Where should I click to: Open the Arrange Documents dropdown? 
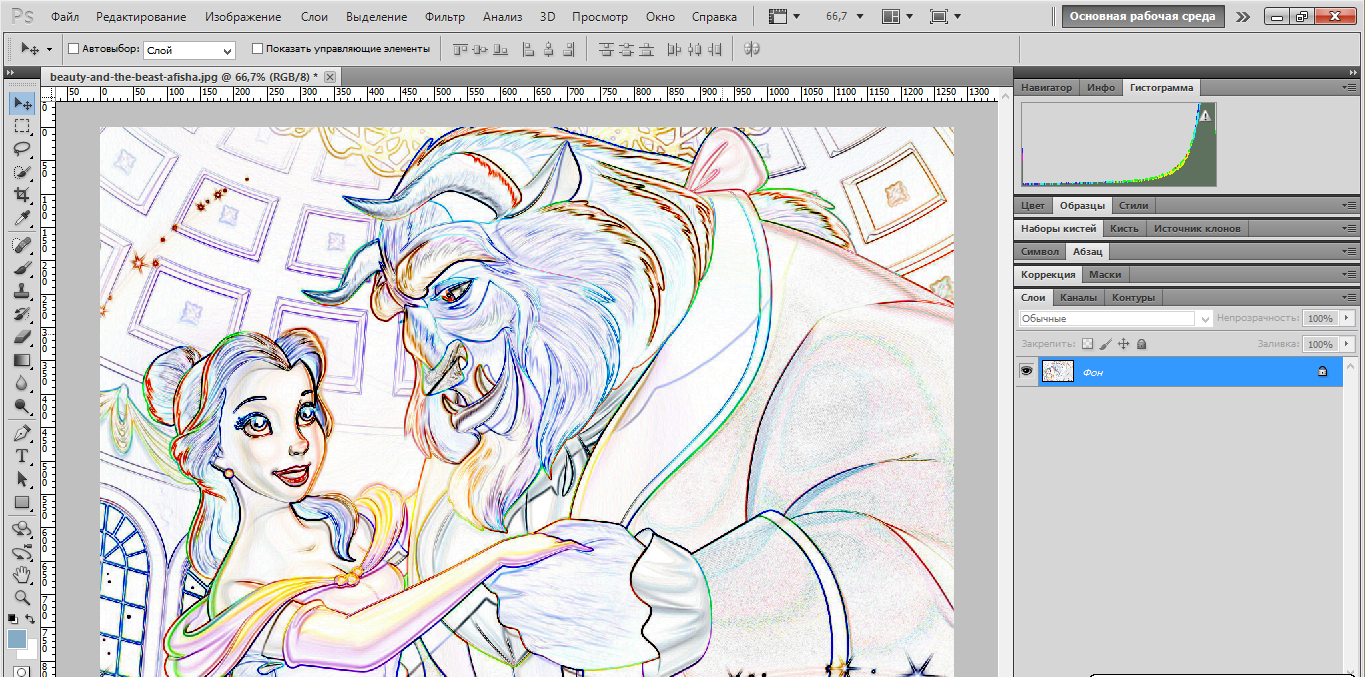click(897, 17)
